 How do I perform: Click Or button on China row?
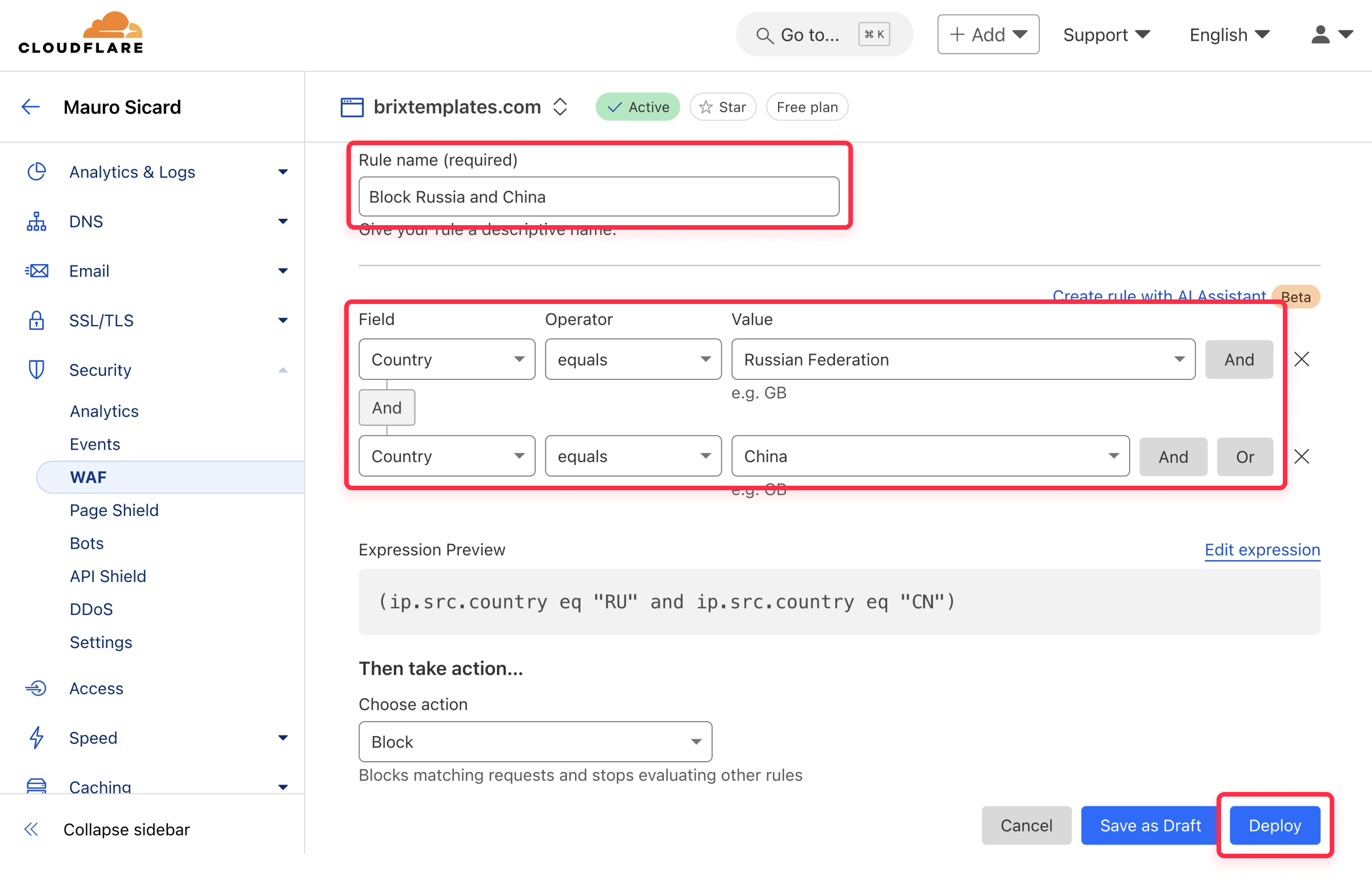1245,456
